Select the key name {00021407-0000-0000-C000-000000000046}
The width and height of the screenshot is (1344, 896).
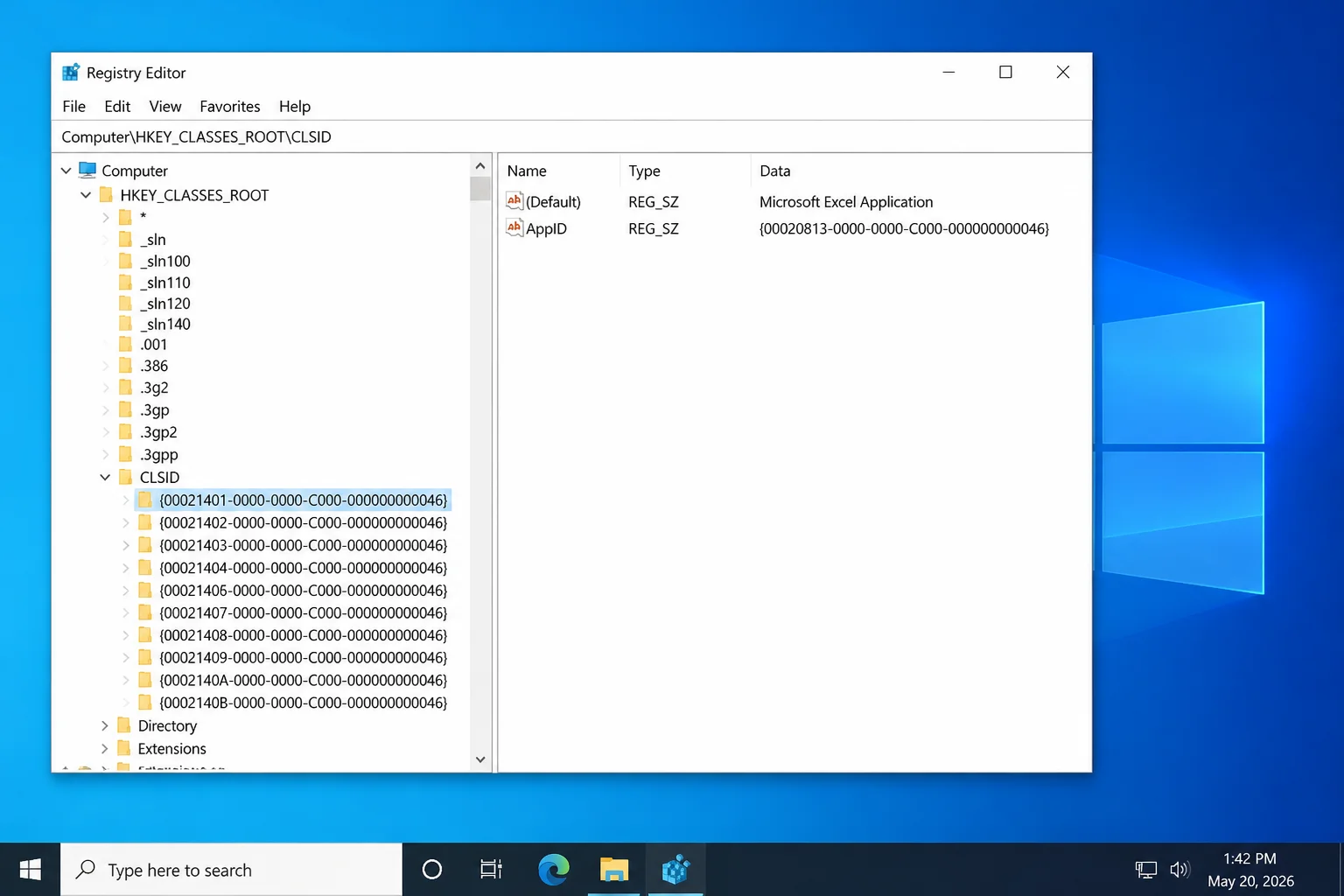[x=304, y=612]
